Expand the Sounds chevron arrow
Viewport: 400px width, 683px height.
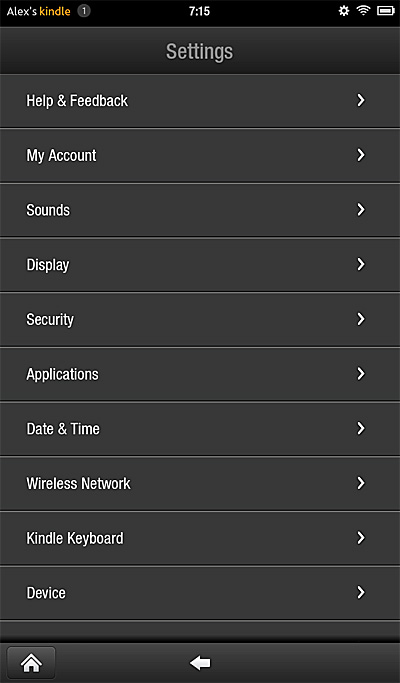point(361,210)
